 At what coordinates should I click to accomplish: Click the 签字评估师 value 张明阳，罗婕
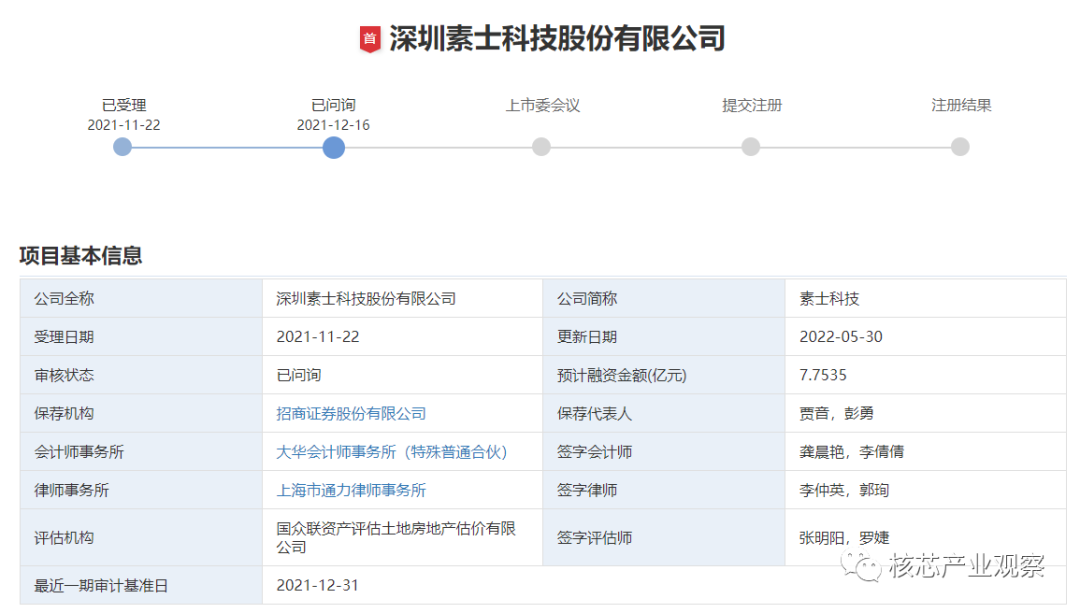[x=844, y=538]
